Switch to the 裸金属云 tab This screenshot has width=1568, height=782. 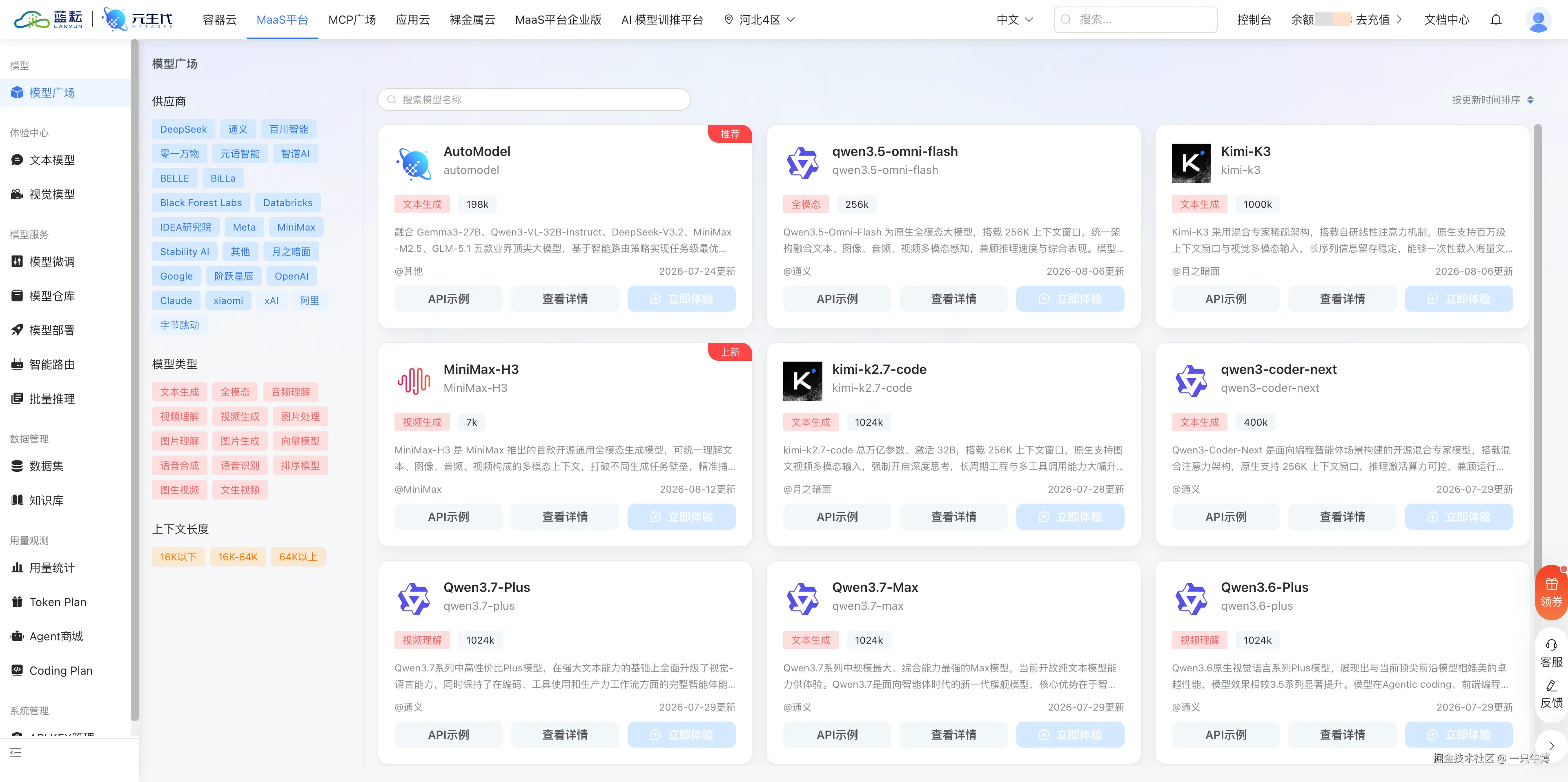(472, 20)
